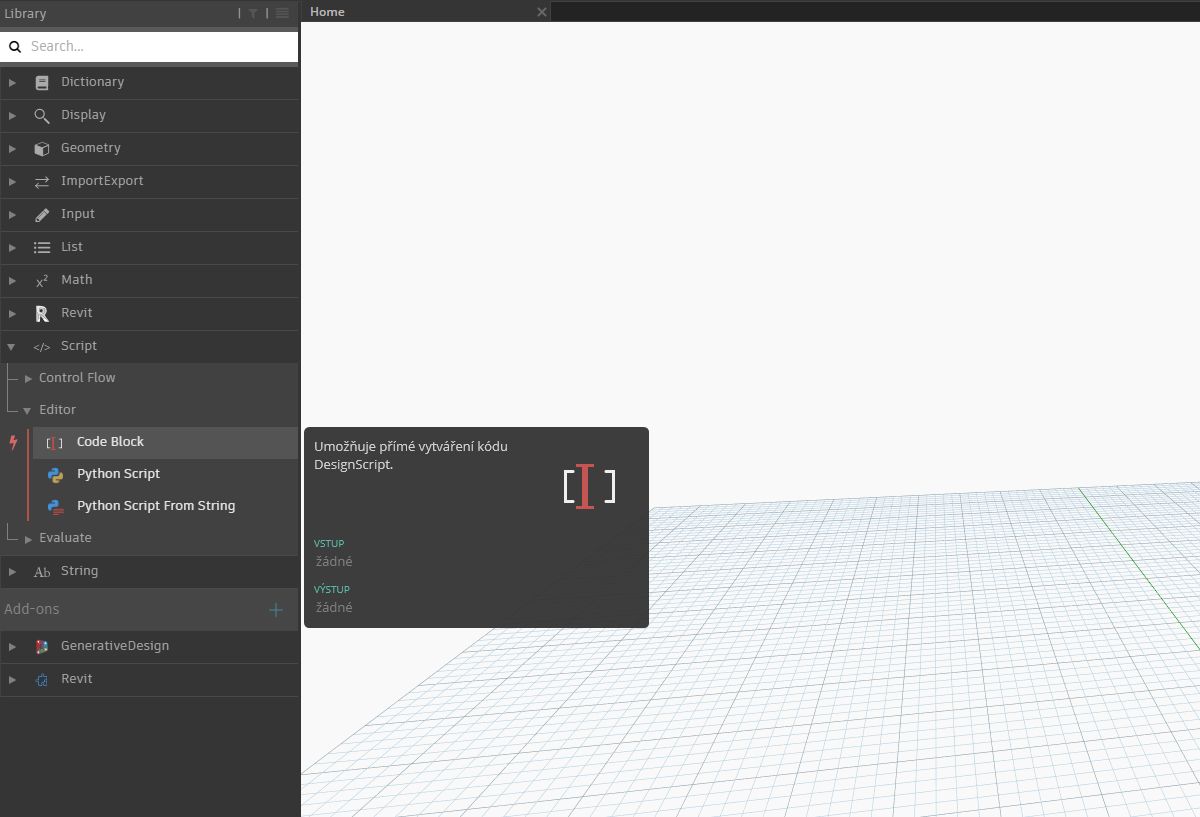Select the Math category label
This screenshot has width=1200, height=817.
coord(76,280)
